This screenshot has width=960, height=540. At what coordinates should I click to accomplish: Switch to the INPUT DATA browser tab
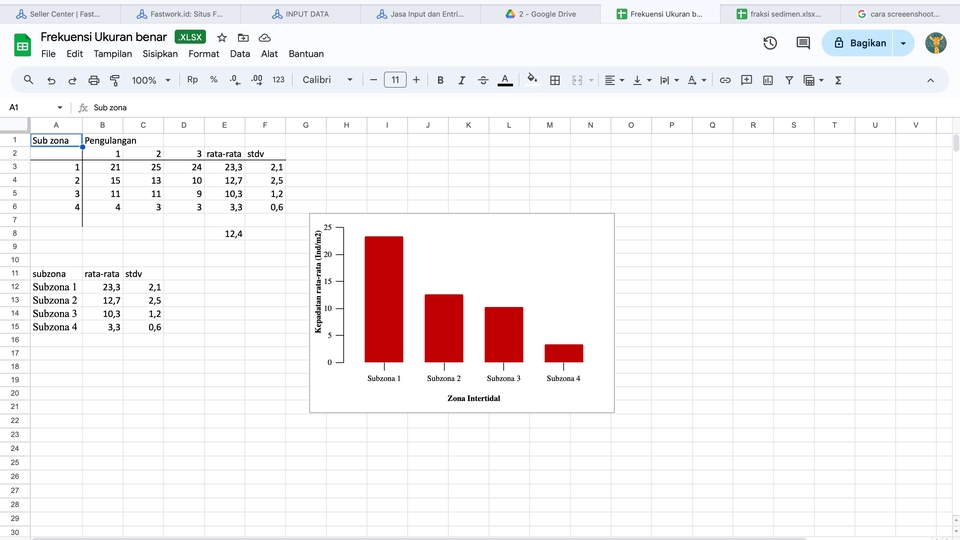click(300, 13)
